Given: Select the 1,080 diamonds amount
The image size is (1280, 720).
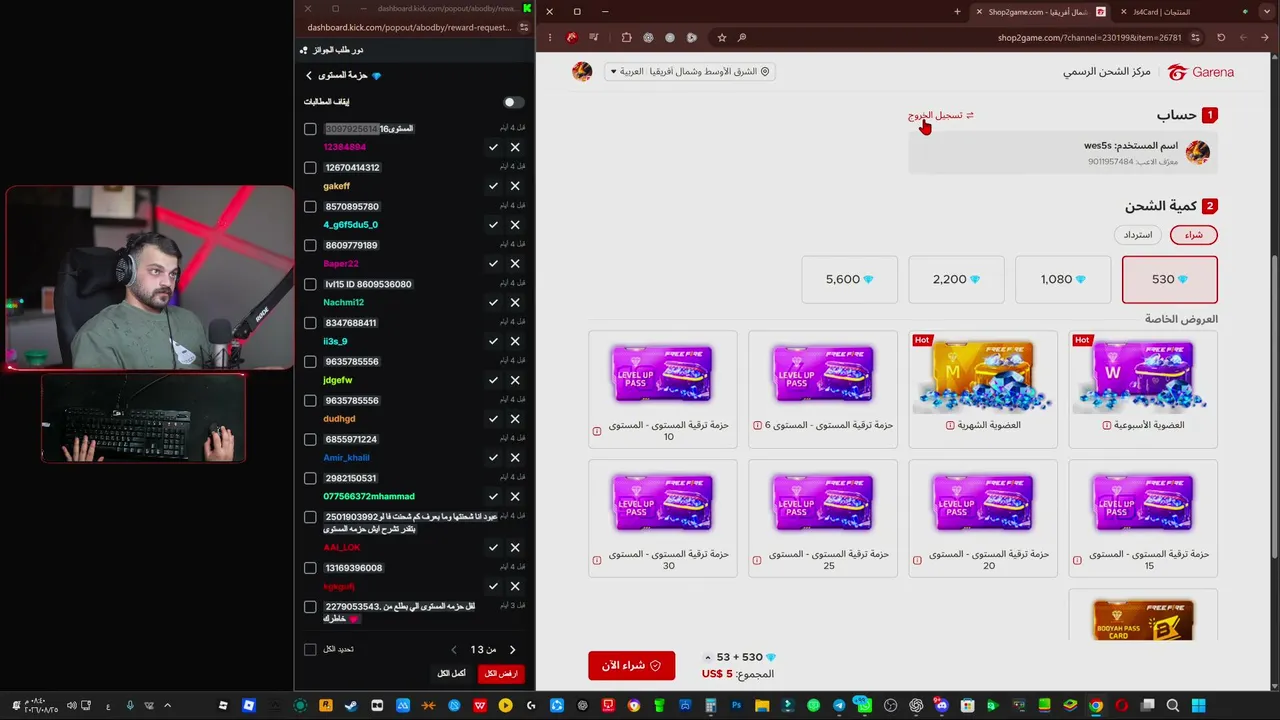Looking at the screenshot, I should [x=1063, y=279].
